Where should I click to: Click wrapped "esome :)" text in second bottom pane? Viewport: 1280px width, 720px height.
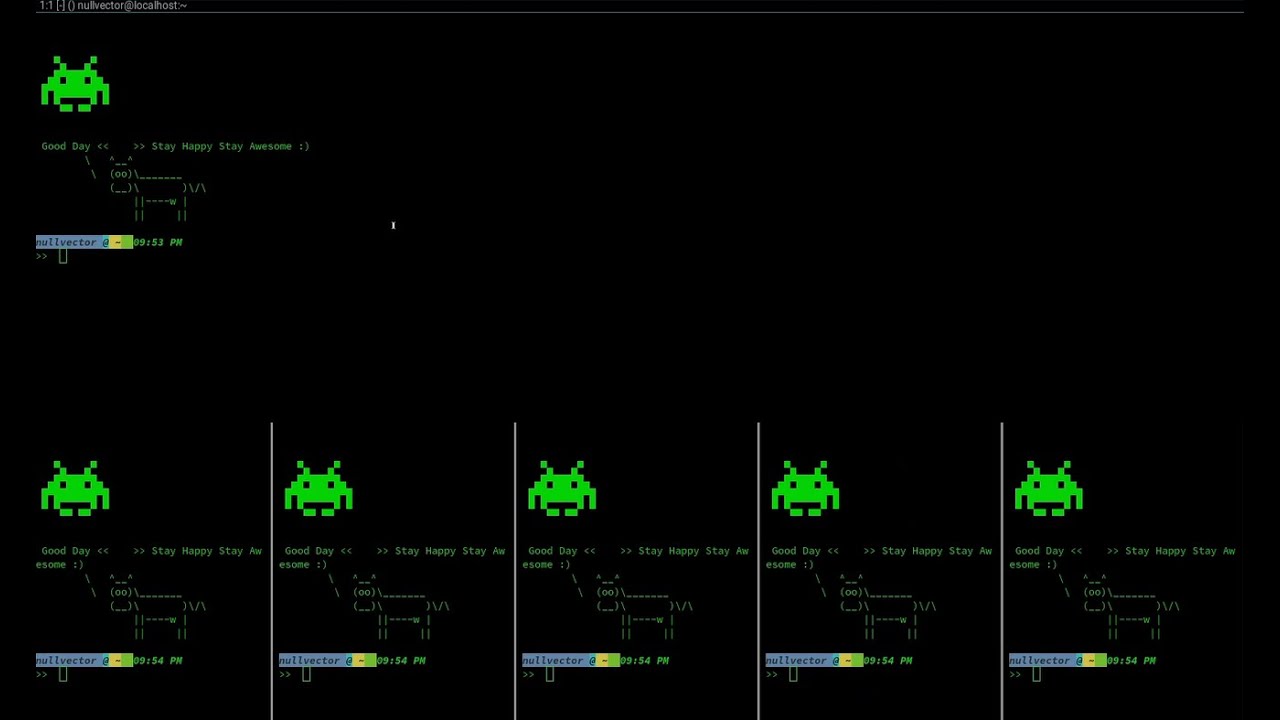pyautogui.click(x=303, y=565)
